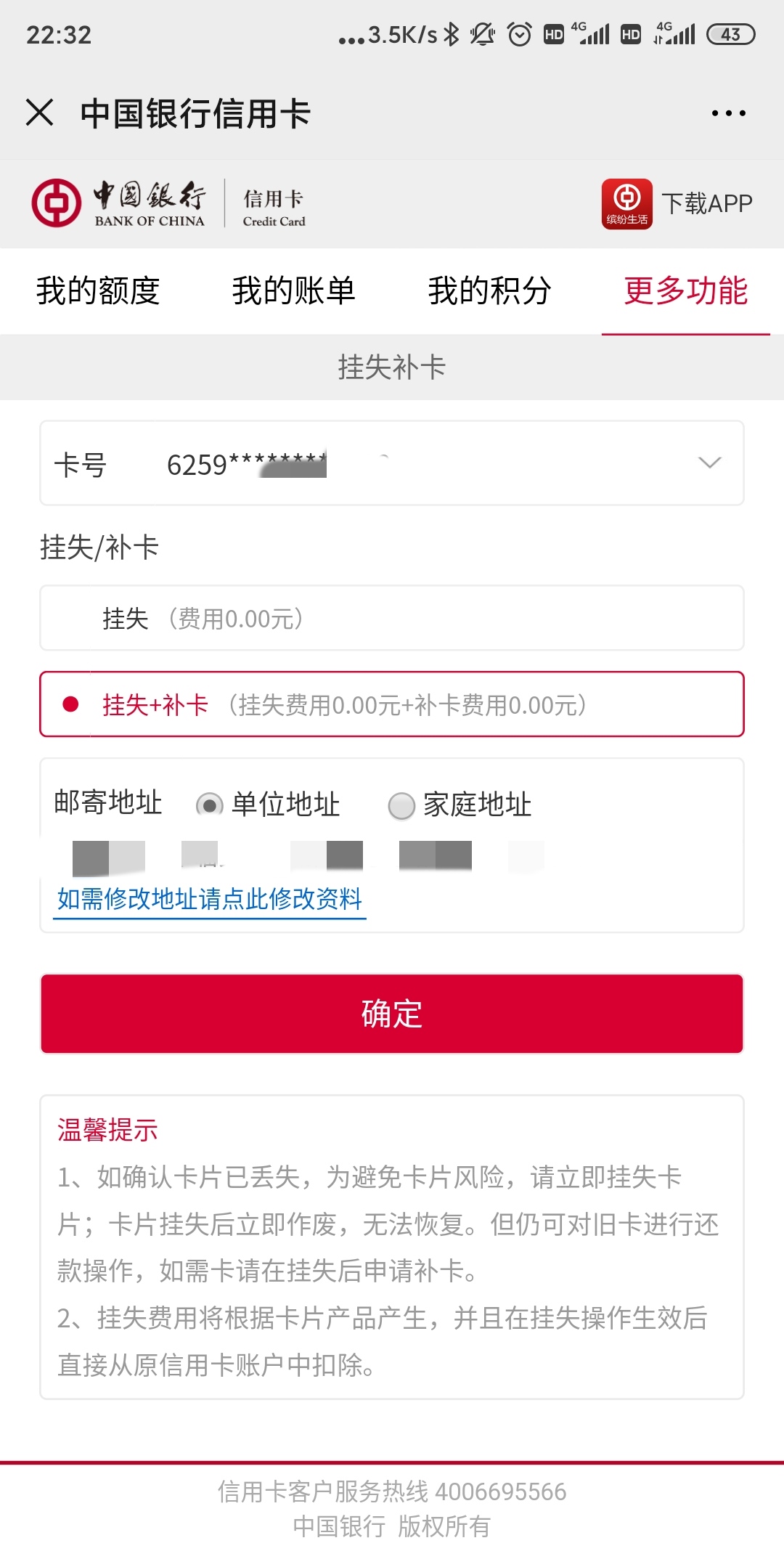The image size is (784, 1567).
Task: Close the 中国银行信用卡 page with X
Action: click(x=39, y=113)
